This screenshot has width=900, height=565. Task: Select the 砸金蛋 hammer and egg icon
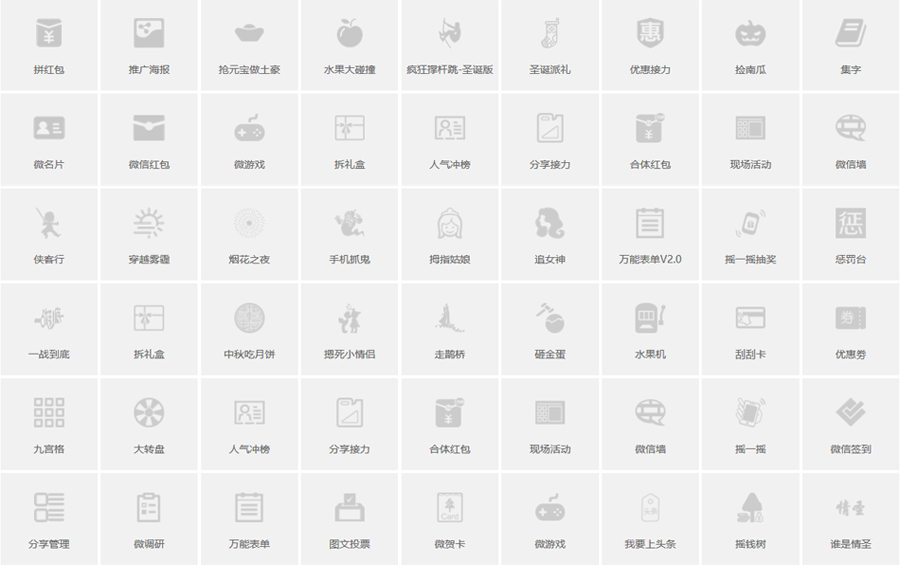pyautogui.click(x=549, y=318)
